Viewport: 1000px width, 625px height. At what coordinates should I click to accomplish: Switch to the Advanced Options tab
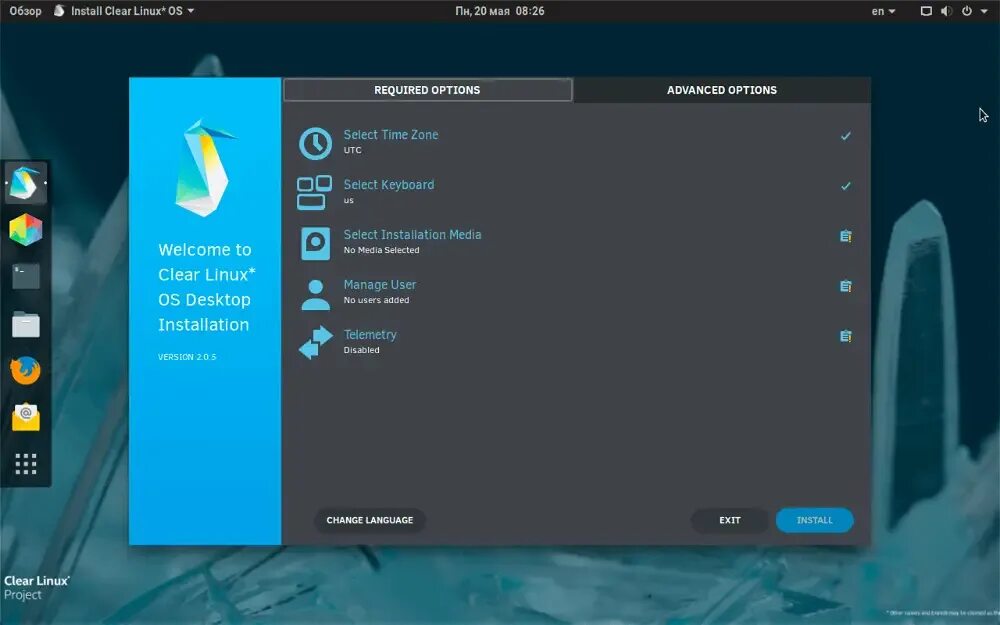[x=722, y=90]
